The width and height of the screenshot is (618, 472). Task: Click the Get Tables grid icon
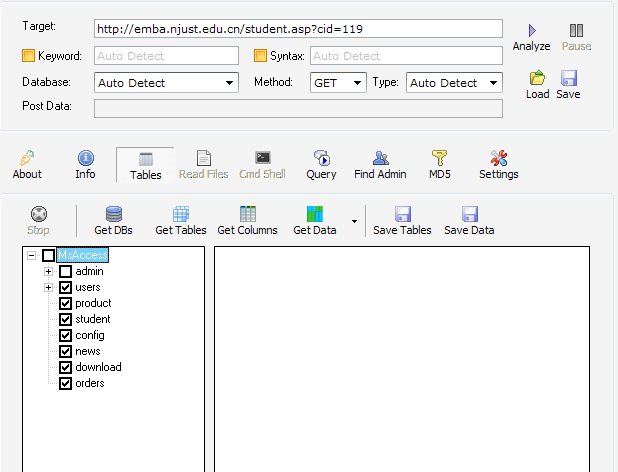[x=181, y=214]
